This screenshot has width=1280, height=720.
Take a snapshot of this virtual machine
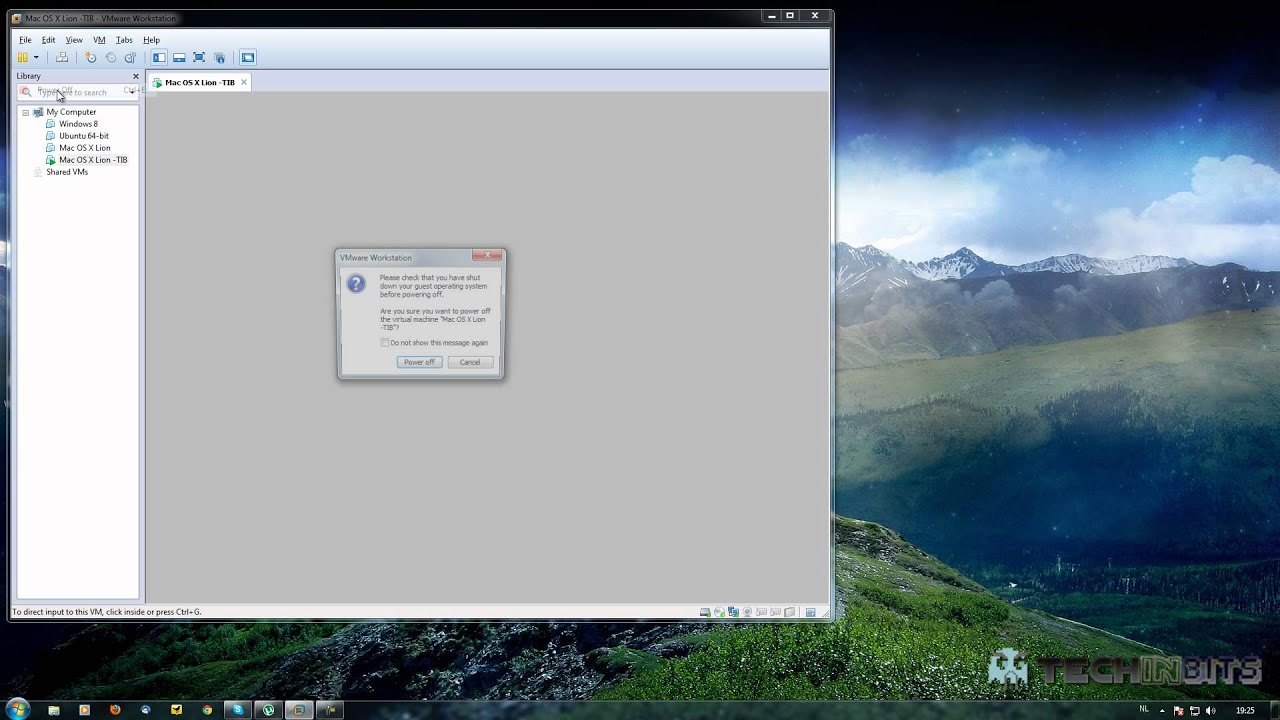[x=90, y=58]
